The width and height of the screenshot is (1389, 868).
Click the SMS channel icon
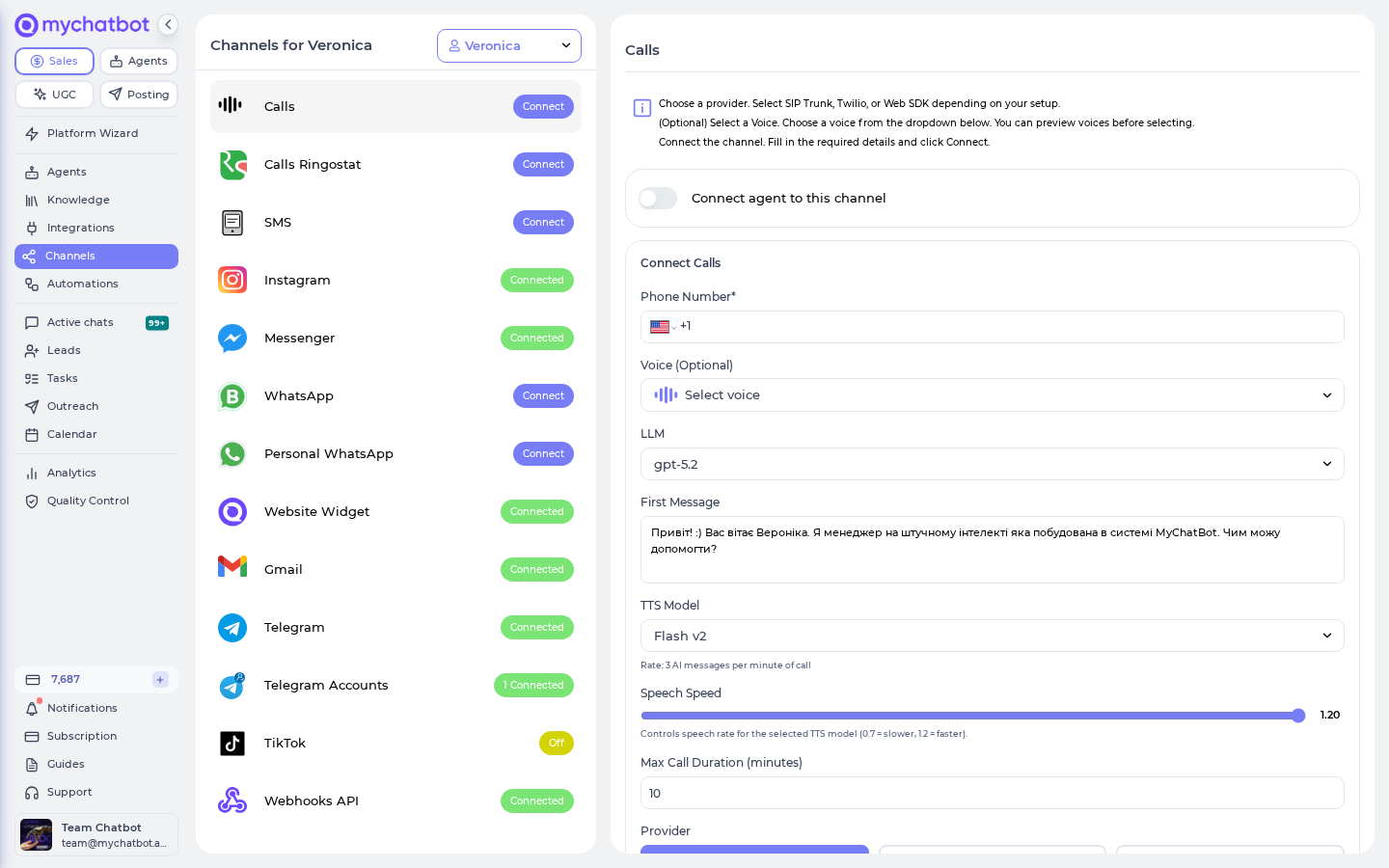tap(232, 223)
